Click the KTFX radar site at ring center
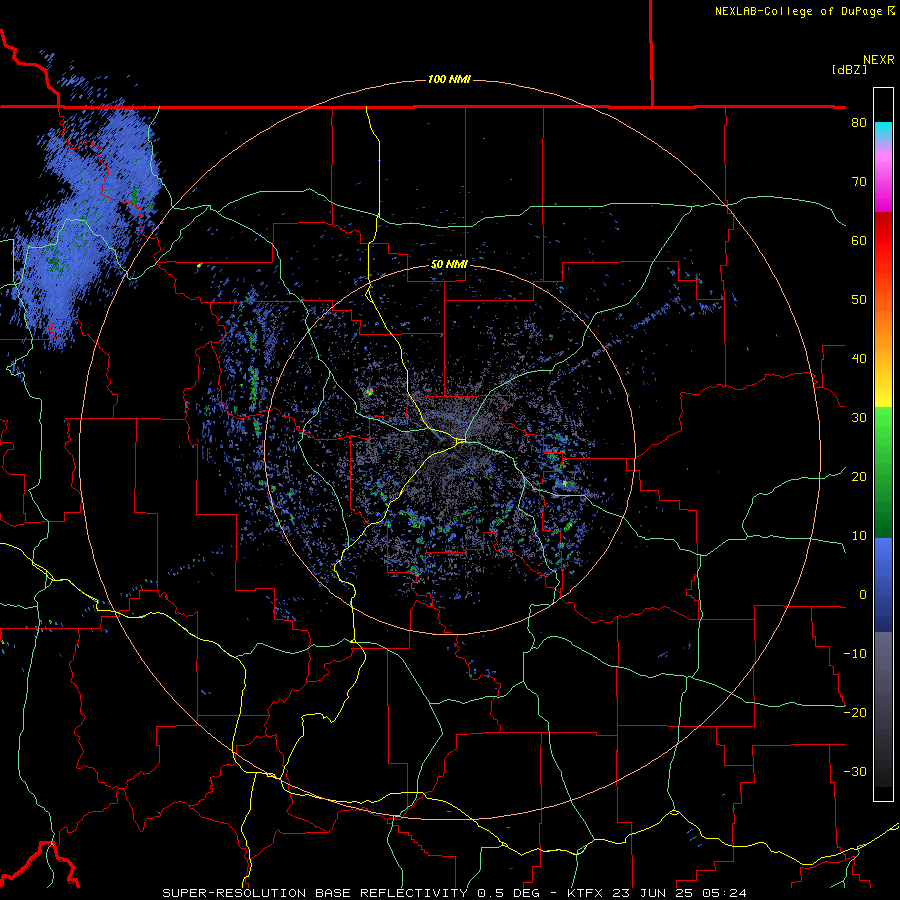The image size is (900, 900). (x=450, y=450)
